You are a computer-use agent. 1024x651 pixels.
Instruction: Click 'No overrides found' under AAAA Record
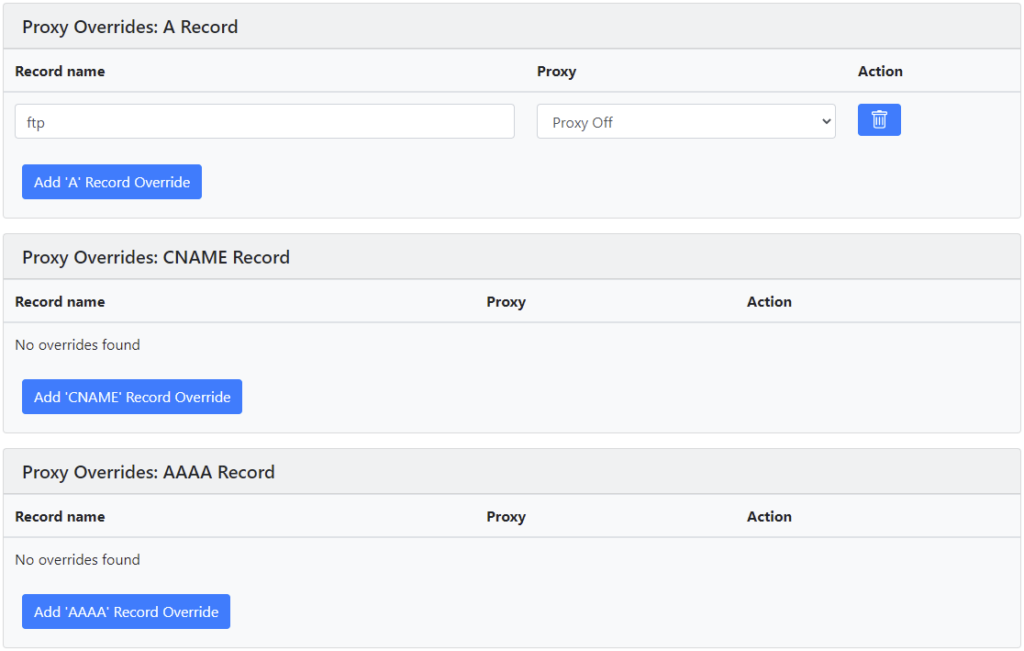pyautogui.click(x=78, y=560)
